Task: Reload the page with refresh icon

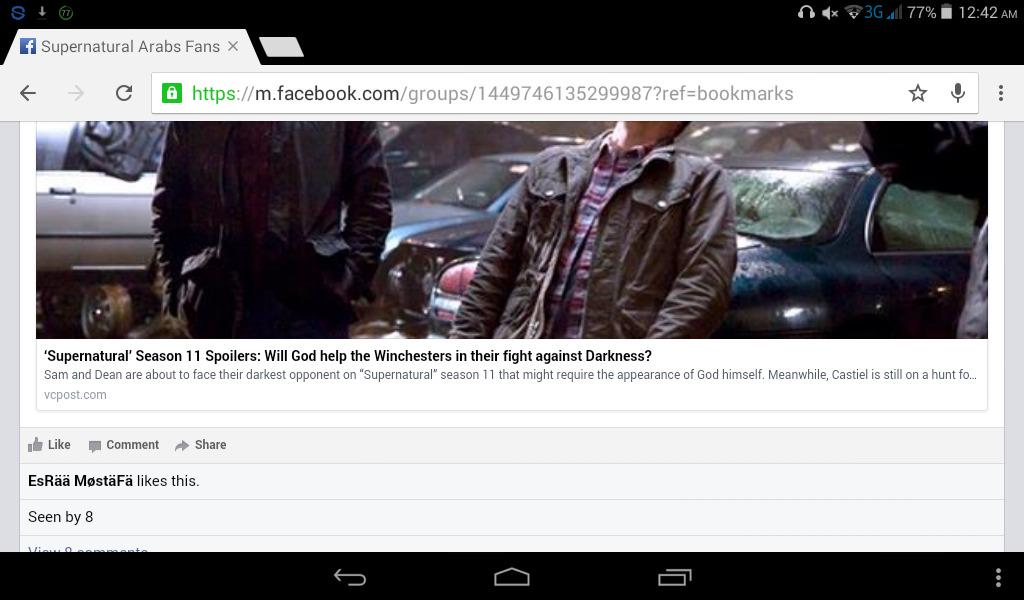Action: (x=124, y=93)
